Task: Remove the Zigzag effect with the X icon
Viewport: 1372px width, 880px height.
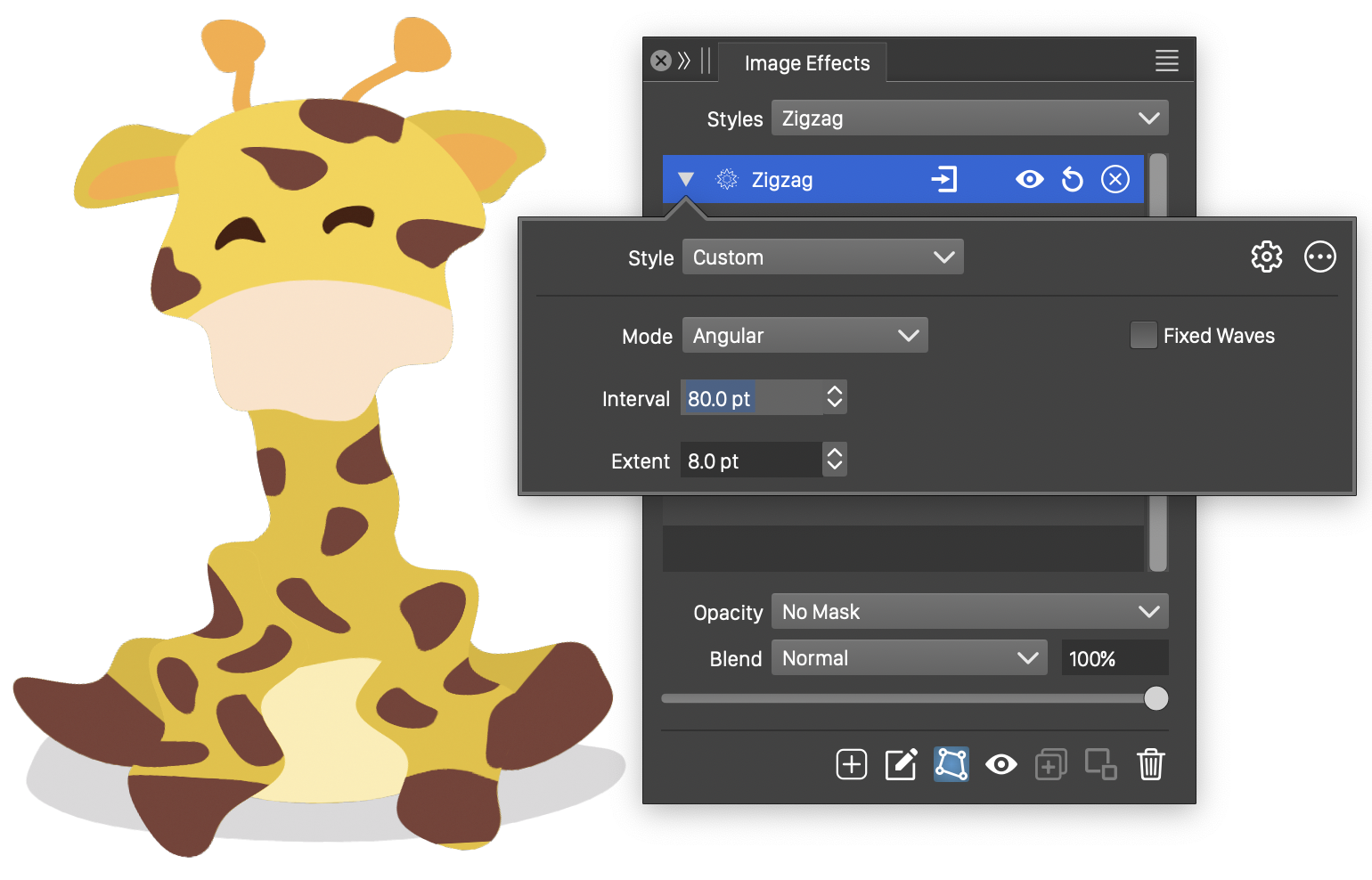Action: [1115, 180]
